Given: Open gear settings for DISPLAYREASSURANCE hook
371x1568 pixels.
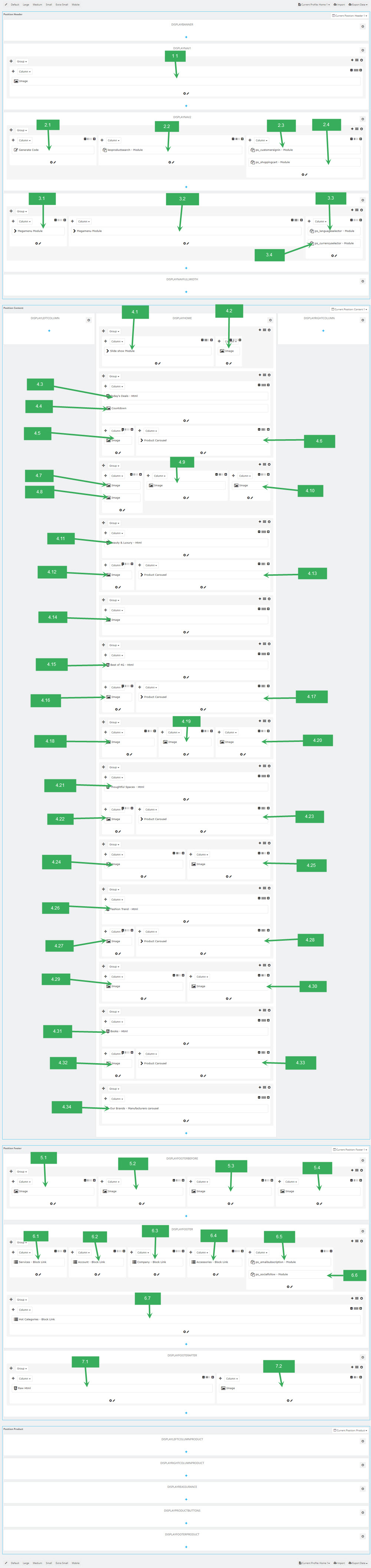Looking at the screenshot, I should point(362,1489).
